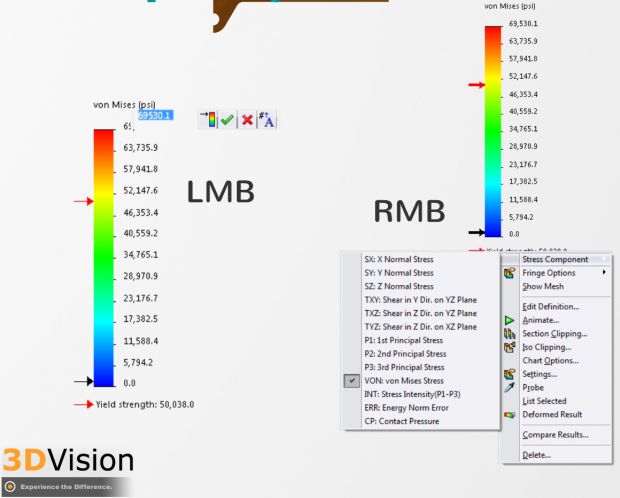The height and width of the screenshot is (498, 620).
Task: Expand the Stress Component submenu
Action: [x=555, y=259]
